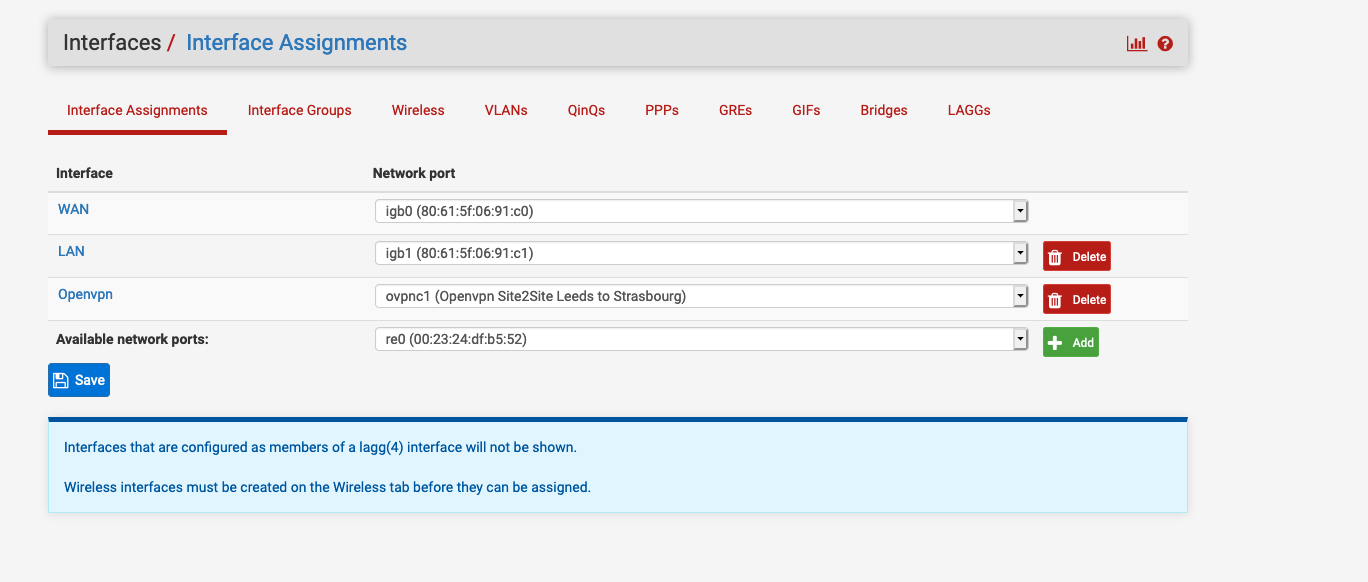Select the GIFs tab
Viewport: 1368px width, 582px height.
[806, 110]
